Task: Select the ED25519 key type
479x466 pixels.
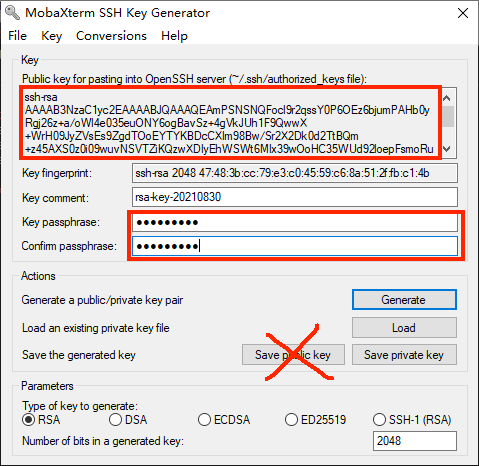Action: 291,420
